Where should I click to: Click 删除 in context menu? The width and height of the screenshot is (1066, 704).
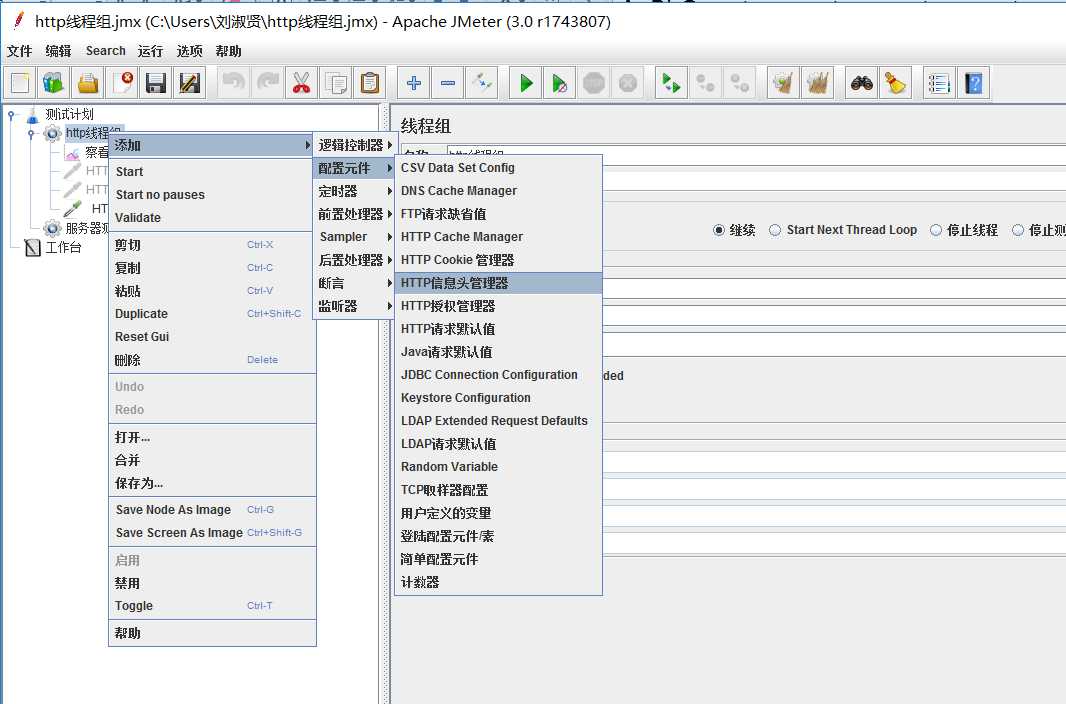[212, 360]
